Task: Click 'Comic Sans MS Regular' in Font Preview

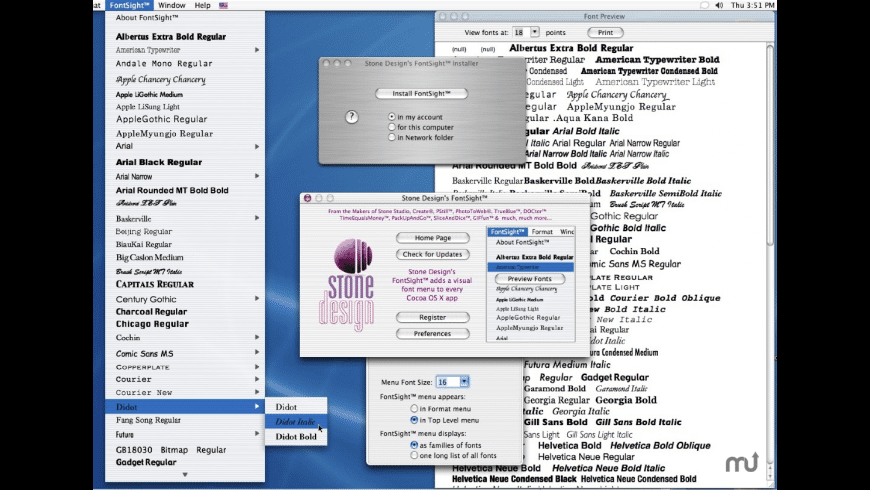Action: (635, 264)
